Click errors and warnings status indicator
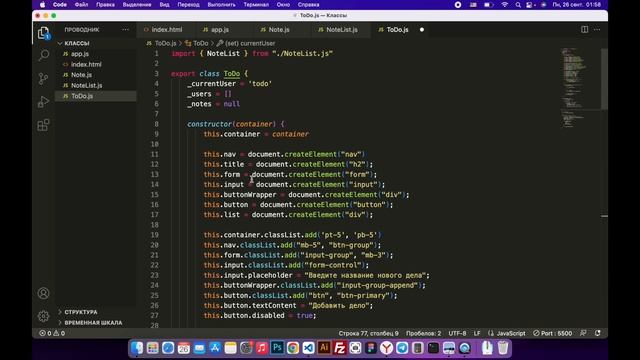640x360 pixels. point(52,333)
